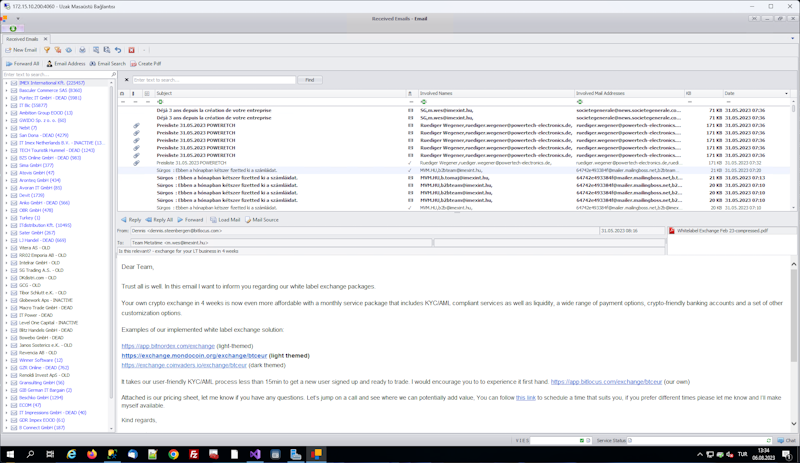
Task: Expand Ambition Group EOOD folder
Action: [7, 113]
